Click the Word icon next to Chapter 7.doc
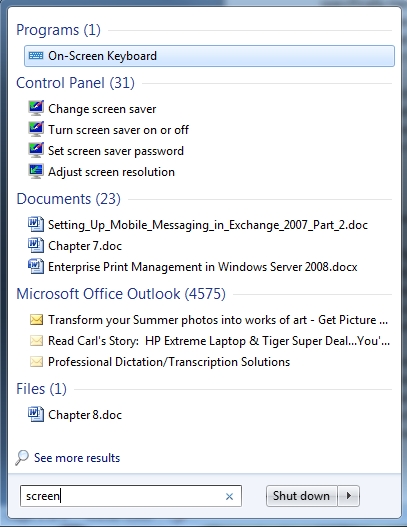 [36, 246]
